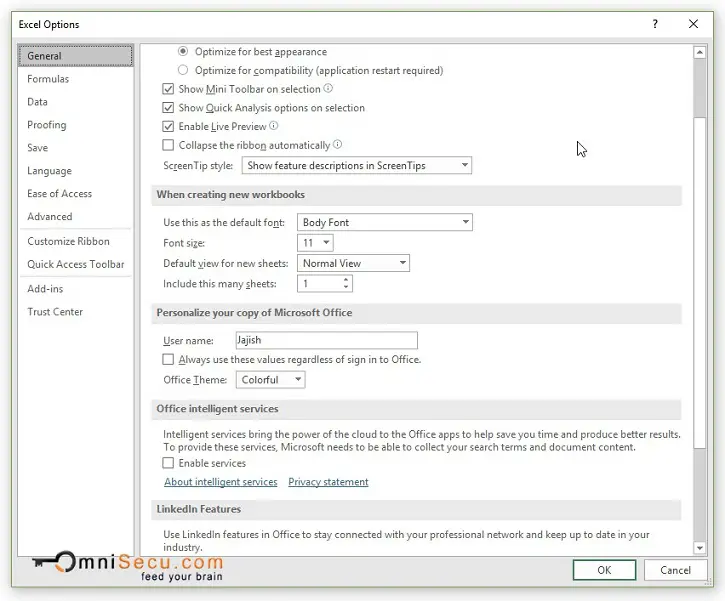Viewport: 725px width, 601px height.
Task: Open the Customize Ribbon category
Action: tap(76, 241)
